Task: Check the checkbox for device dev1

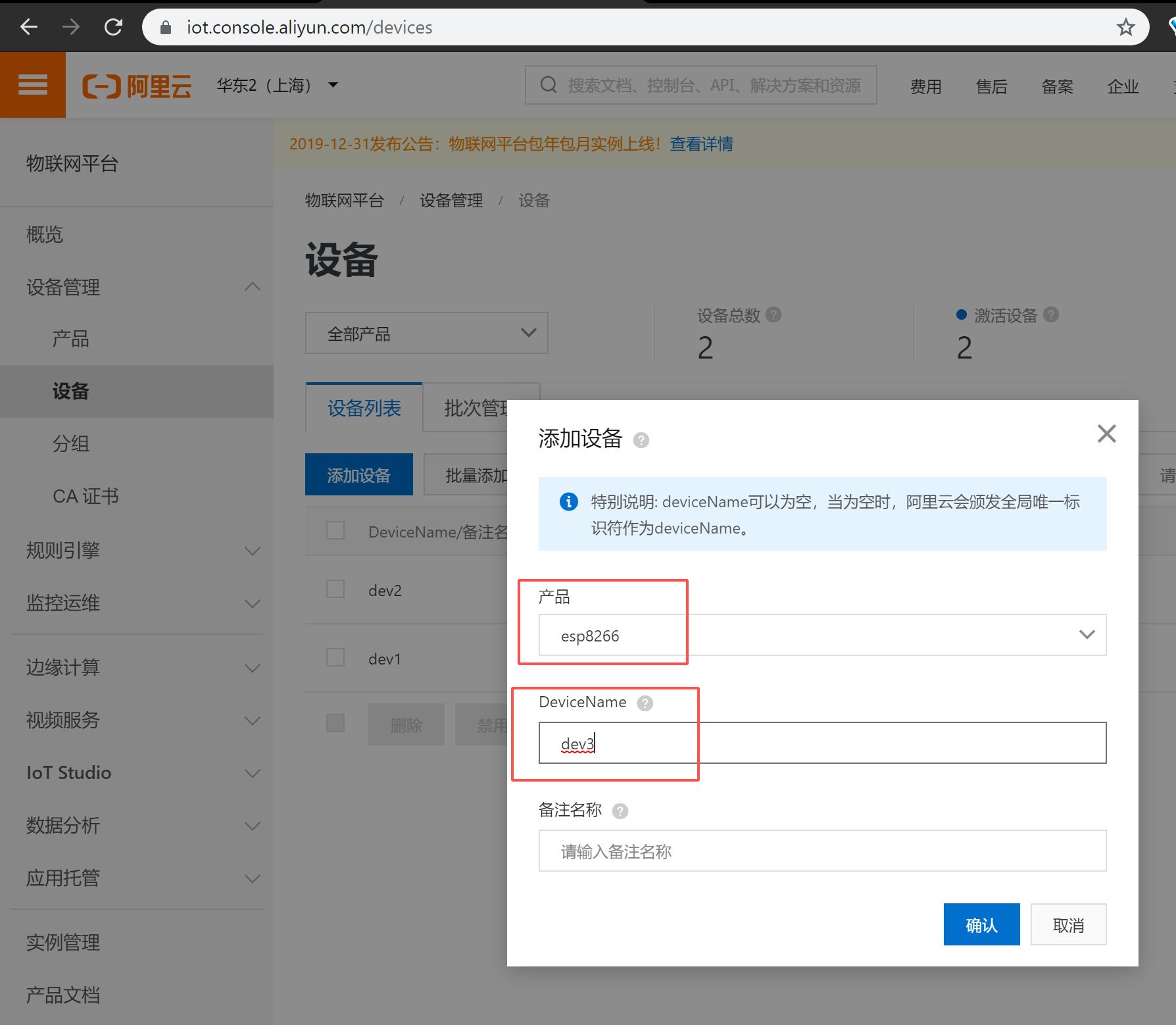Action: point(335,657)
